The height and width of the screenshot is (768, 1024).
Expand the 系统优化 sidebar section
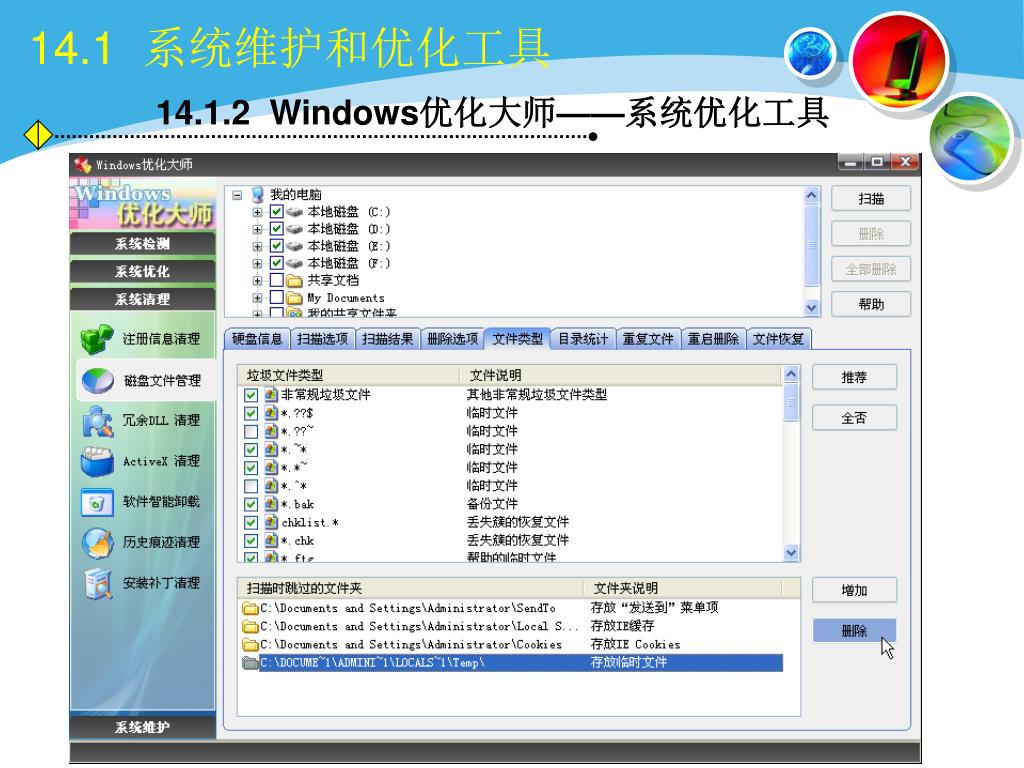point(142,271)
